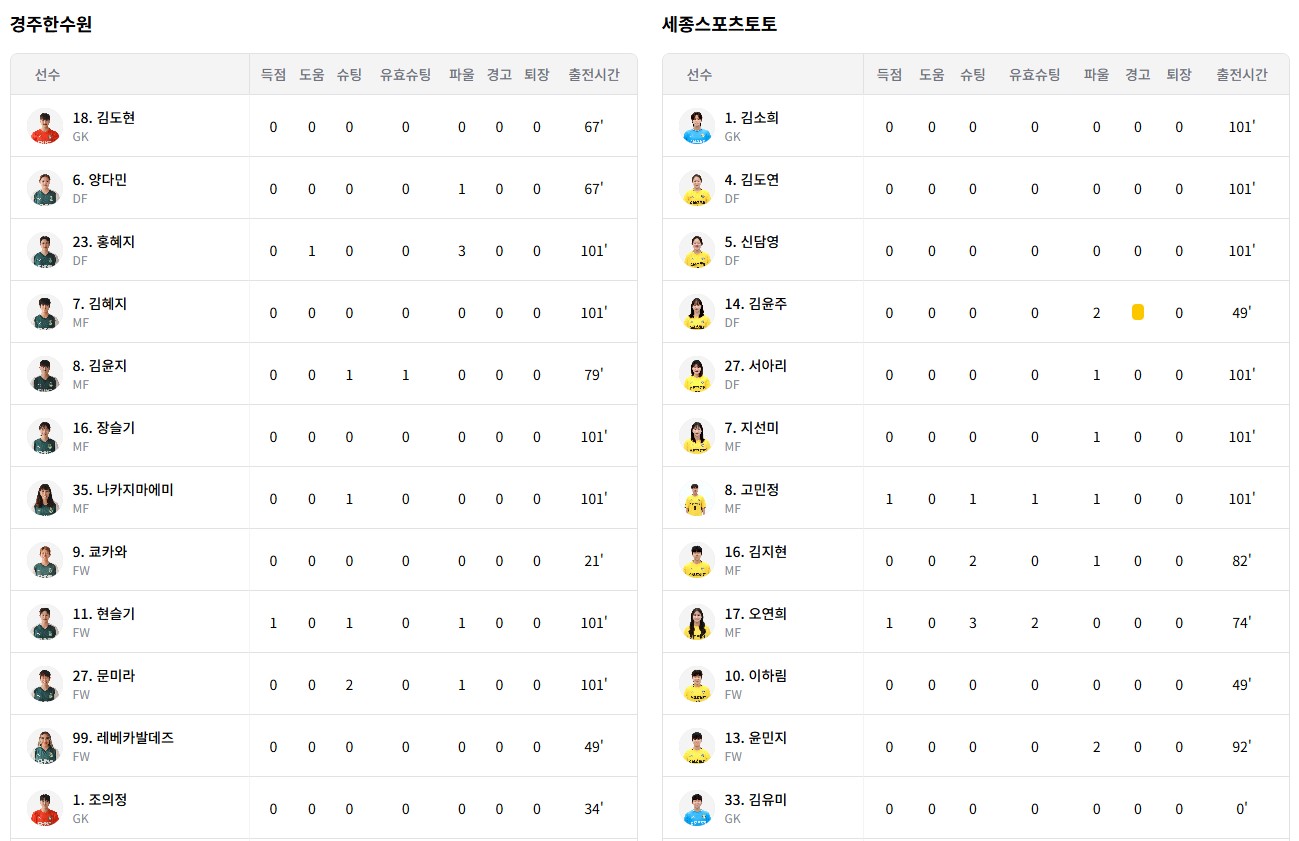Screen dimensions: 1299x841
Task: Select the 출전시간 header in 경주한수원 table
Action: [594, 75]
